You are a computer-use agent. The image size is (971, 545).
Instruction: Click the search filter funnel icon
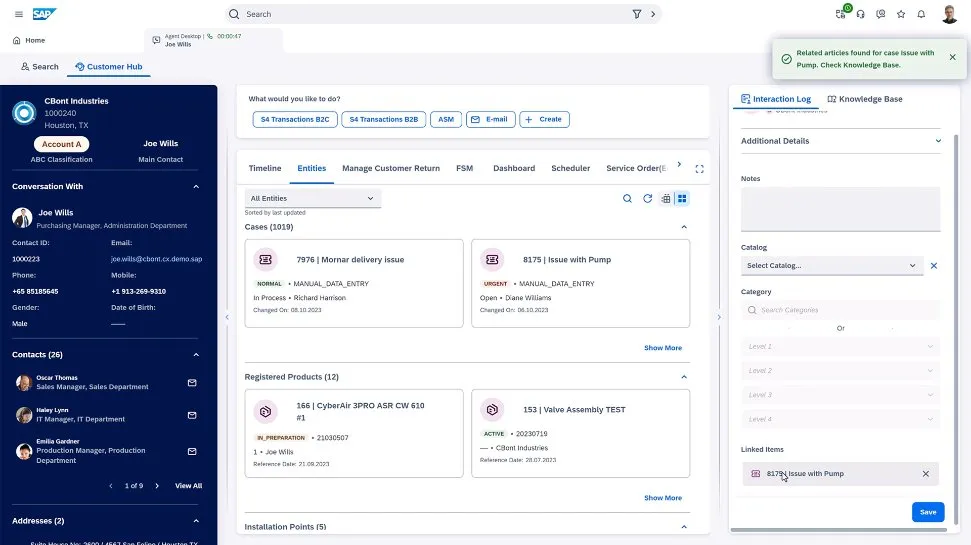(637, 14)
